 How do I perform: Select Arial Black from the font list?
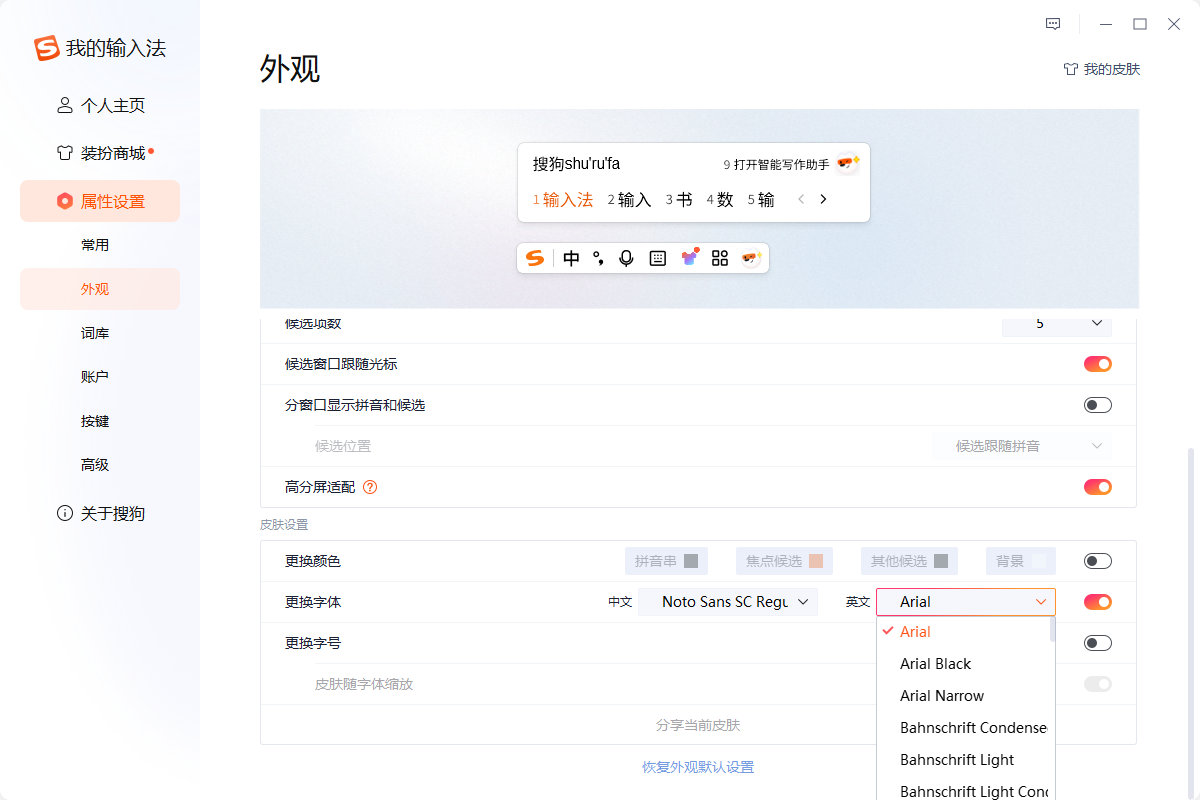click(x=935, y=663)
